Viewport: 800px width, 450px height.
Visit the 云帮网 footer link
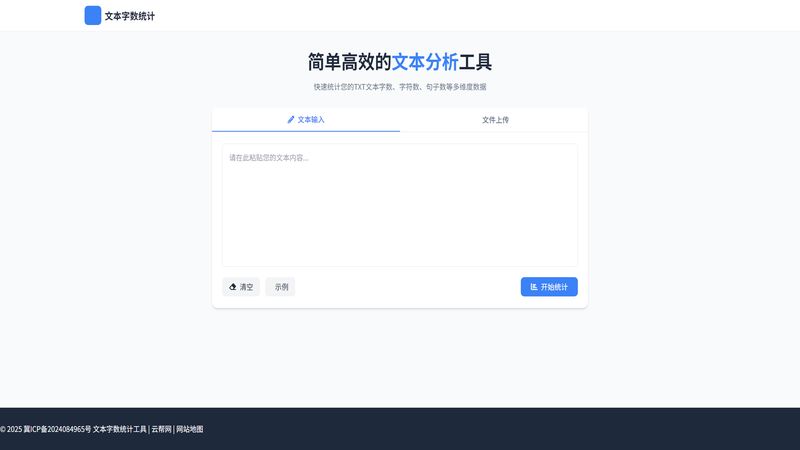point(161,429)
